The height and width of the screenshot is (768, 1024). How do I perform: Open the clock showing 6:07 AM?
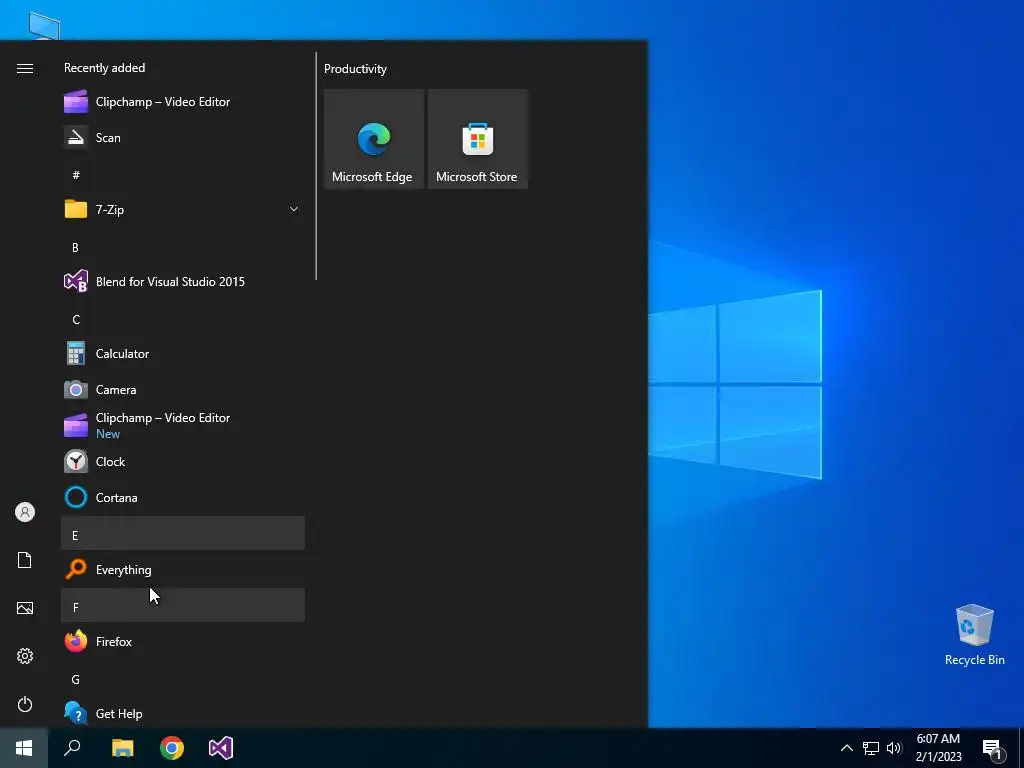[938, 748]
